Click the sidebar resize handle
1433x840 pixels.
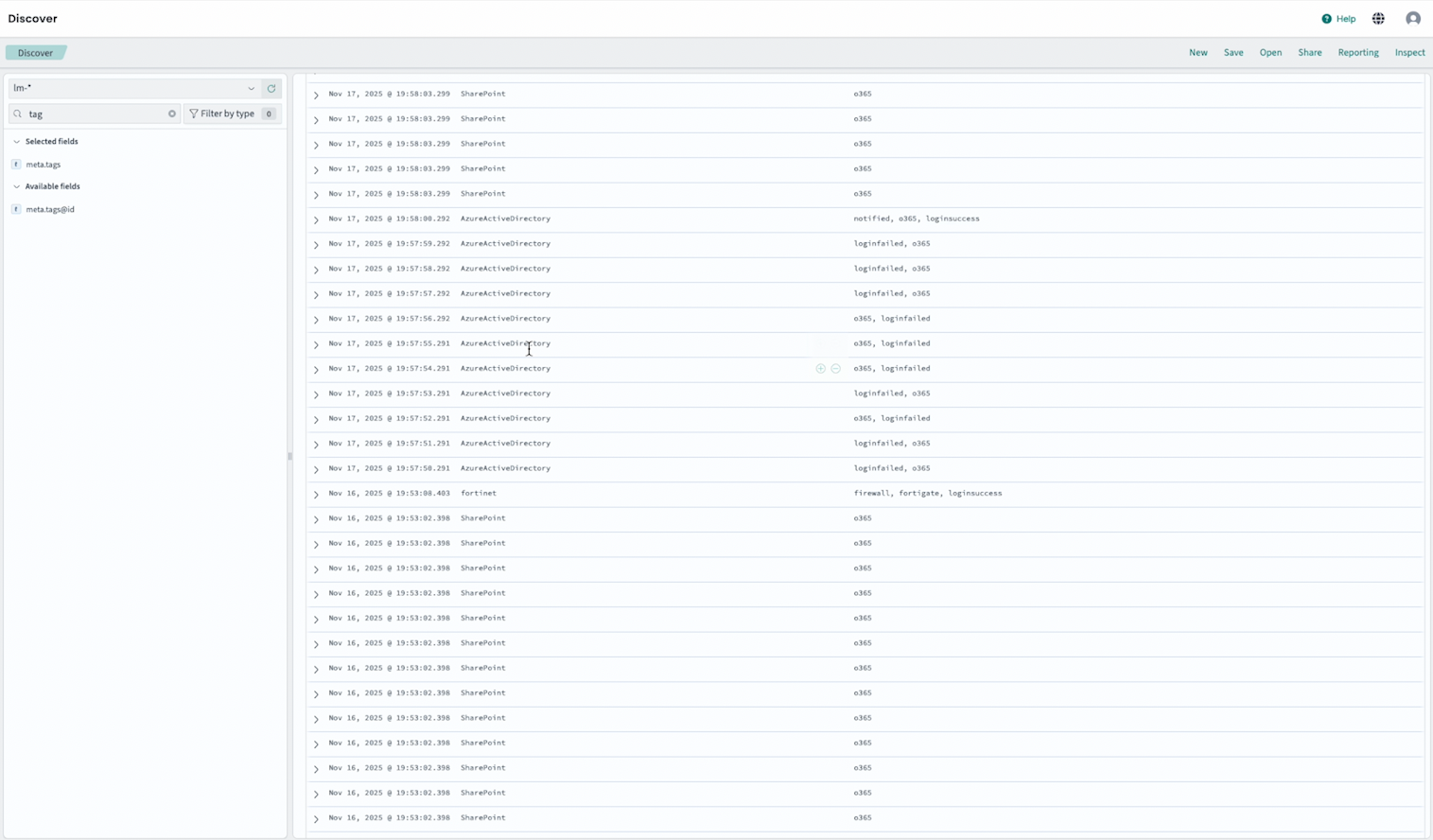[289, 456]
